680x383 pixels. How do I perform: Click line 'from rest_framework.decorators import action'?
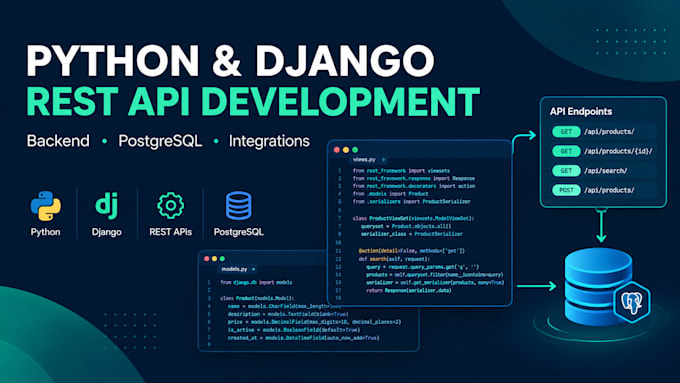click(x=414, y=186)
